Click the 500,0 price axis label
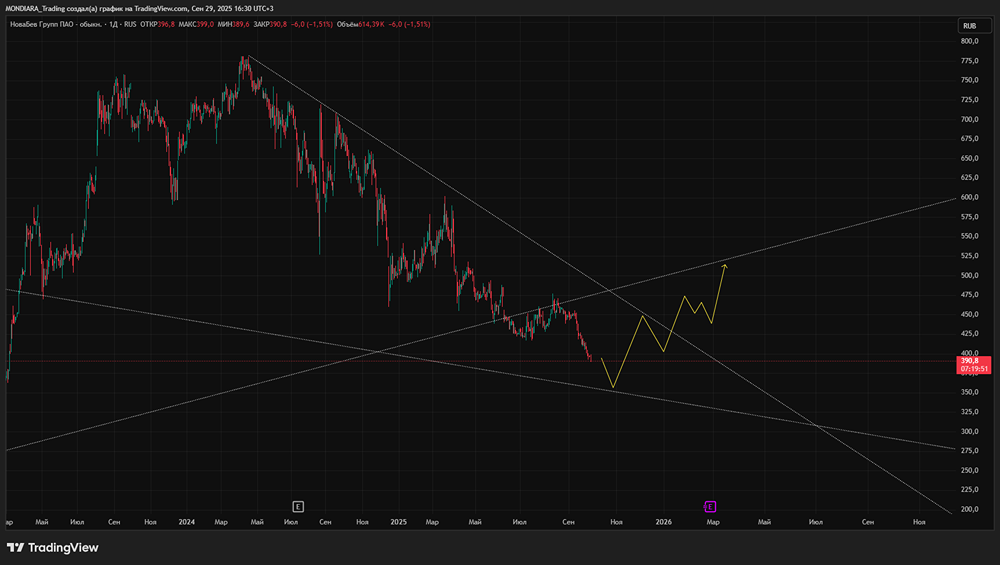 point(969,275)
